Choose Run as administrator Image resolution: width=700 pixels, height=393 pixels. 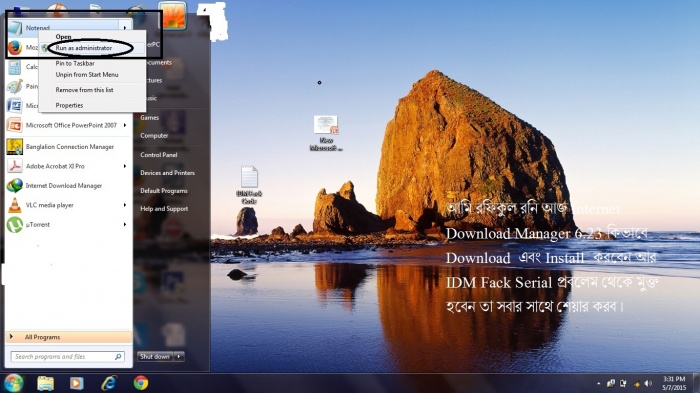tap(83, 48)
